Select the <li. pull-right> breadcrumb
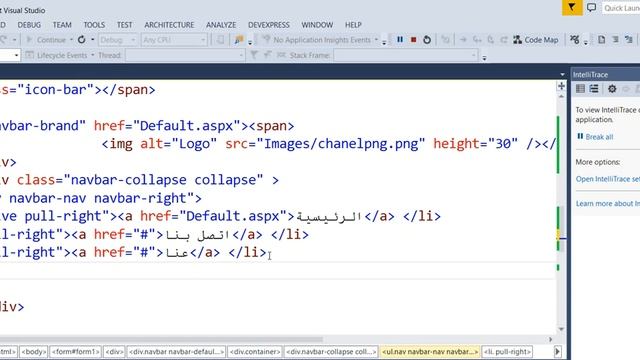640x360 pixels. [x=508, y=351]
